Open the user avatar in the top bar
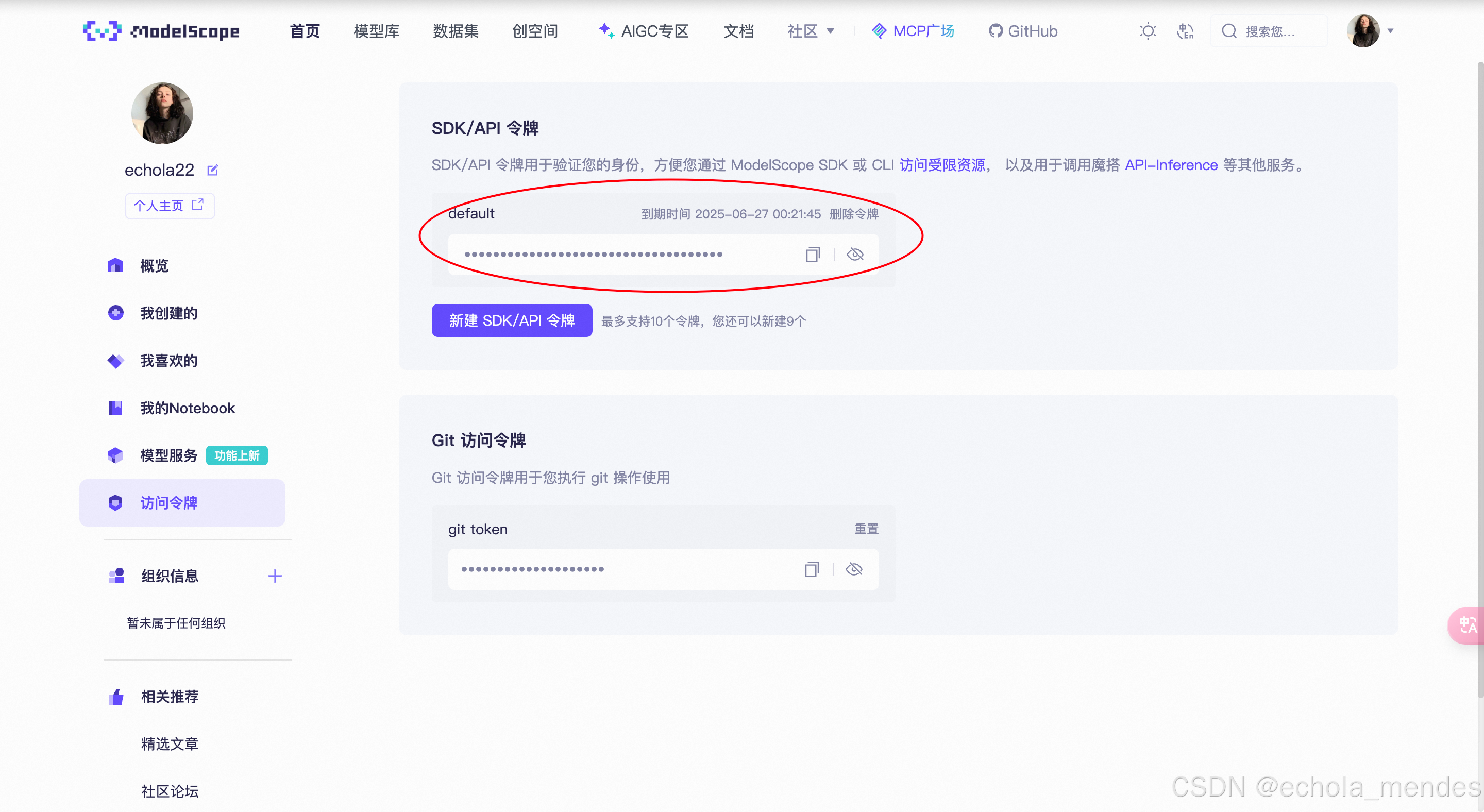Viewport: 1484px width, 812px height. [x=1363, y=31]
